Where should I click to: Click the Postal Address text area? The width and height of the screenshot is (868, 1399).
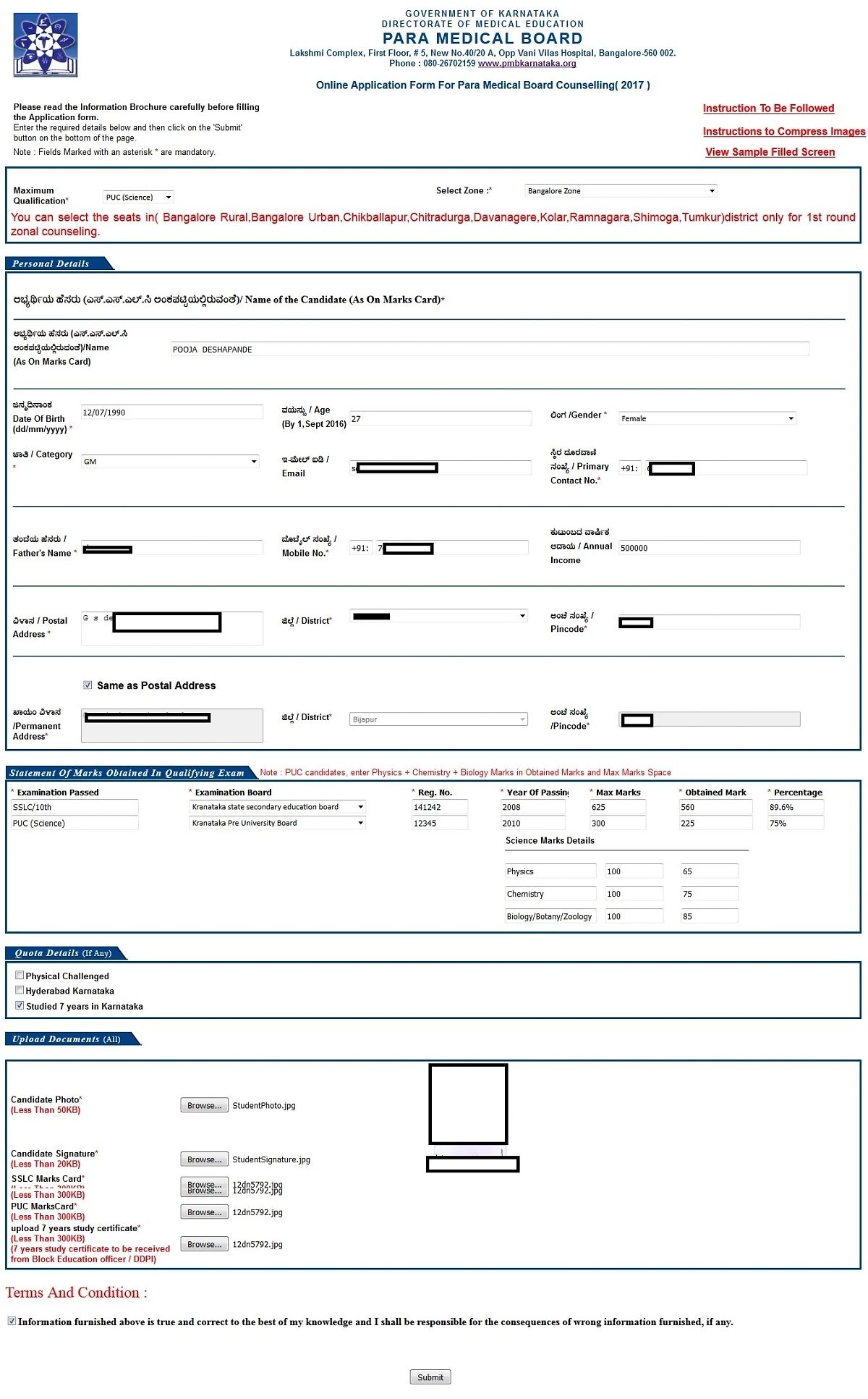pyautogui.click(x=172, y=628)
